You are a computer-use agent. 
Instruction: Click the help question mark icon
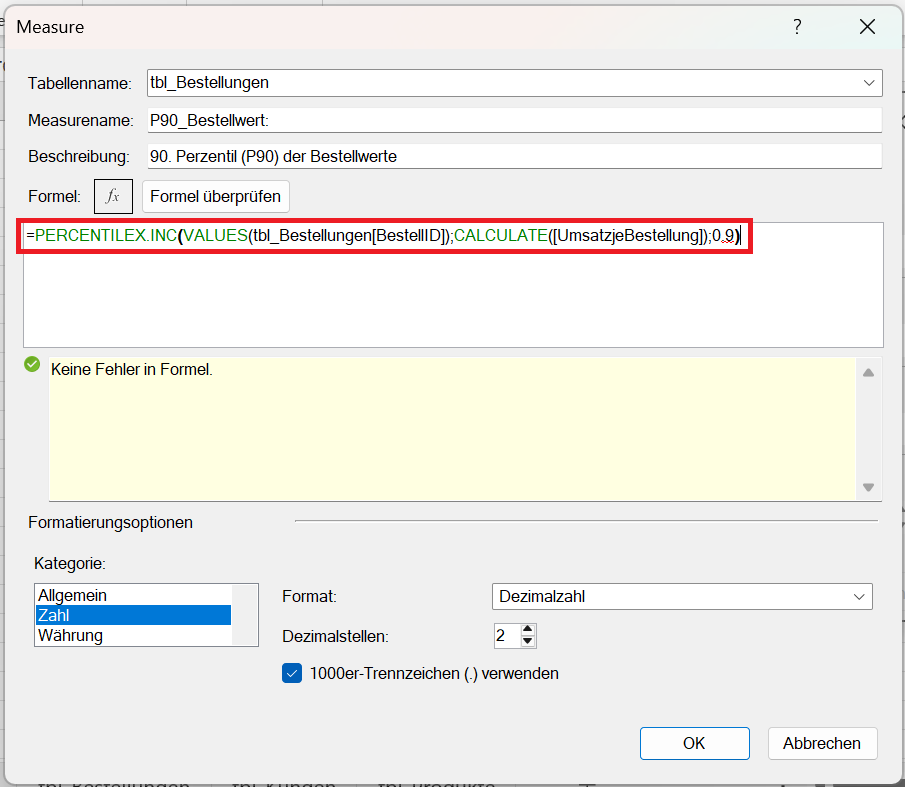click(x=797, y=27)
